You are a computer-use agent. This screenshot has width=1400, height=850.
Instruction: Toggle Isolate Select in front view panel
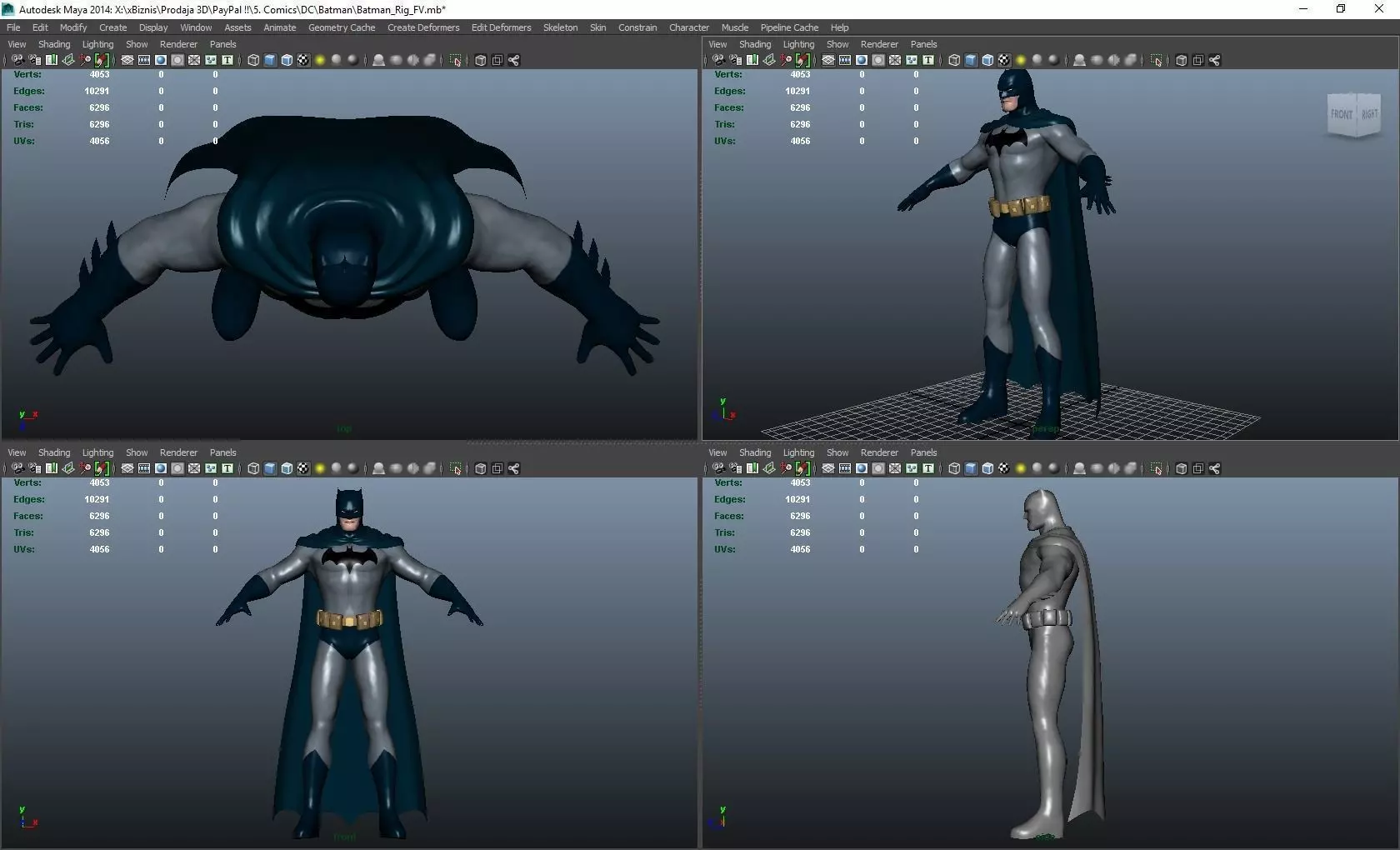click(456, 468)
